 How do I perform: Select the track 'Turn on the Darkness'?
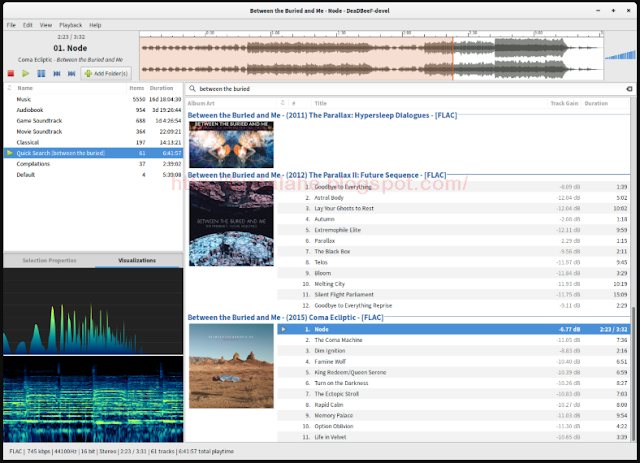coord(453,383)
